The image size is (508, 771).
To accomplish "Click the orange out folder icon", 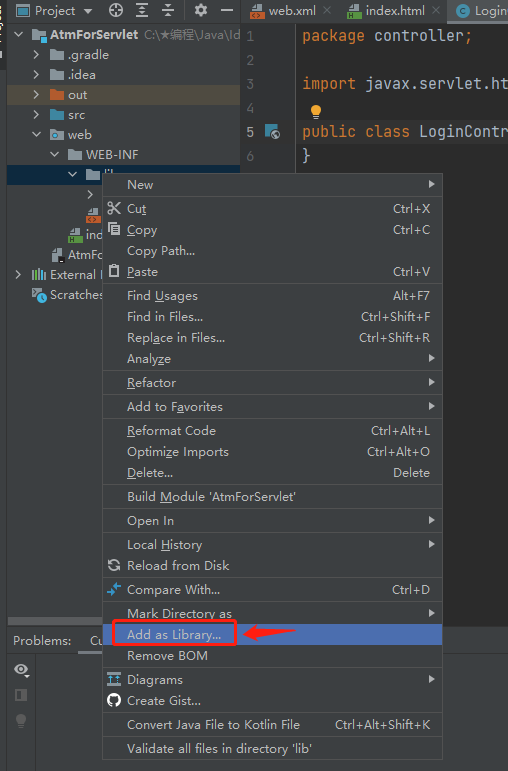I will click(57, 94).
